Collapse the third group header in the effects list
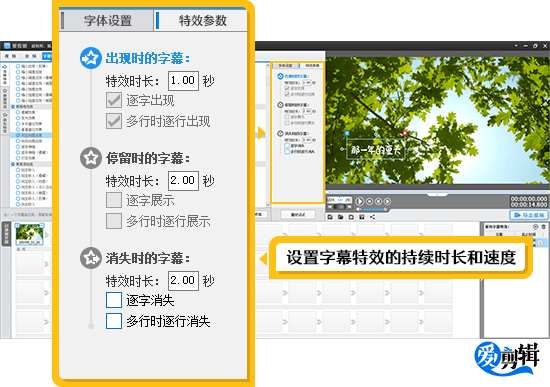Image resolution: width=550 pixels, height=387 pixels. tap(32, 164)
